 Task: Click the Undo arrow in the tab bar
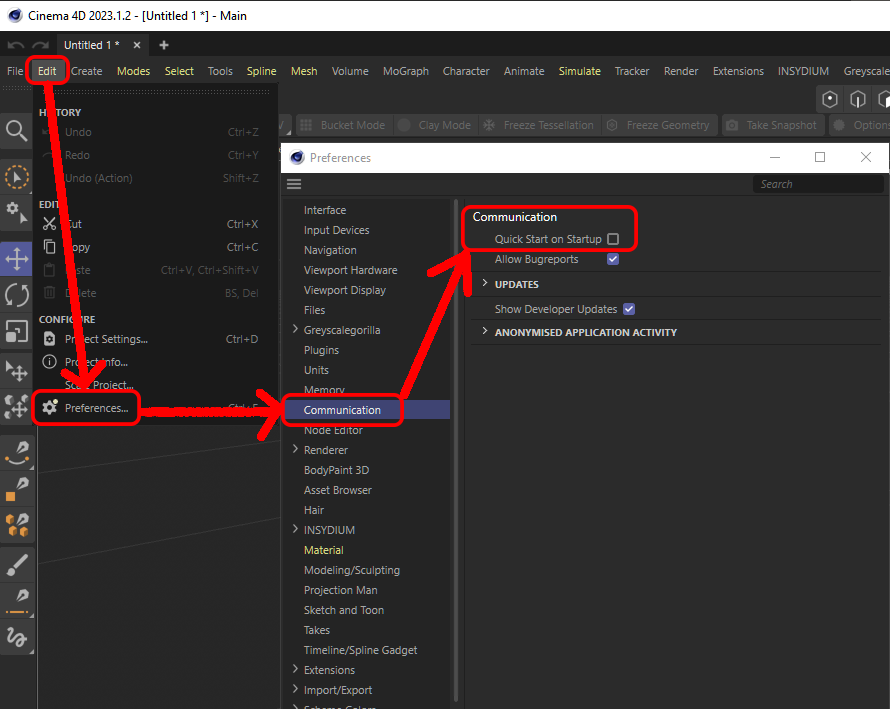point(16,45)
